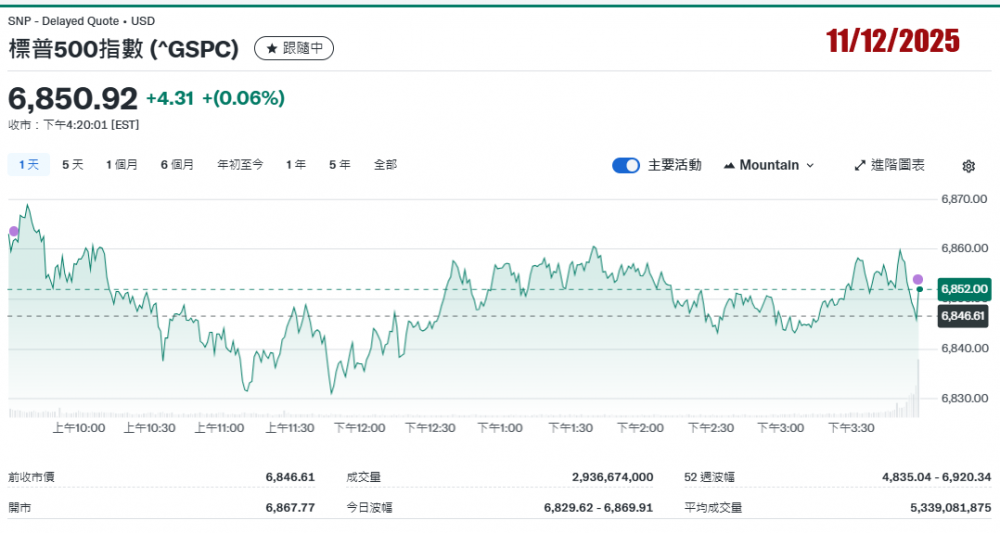Select the 1天 range tab
This screenshot has height=533, width=1000.
point(28,164)
